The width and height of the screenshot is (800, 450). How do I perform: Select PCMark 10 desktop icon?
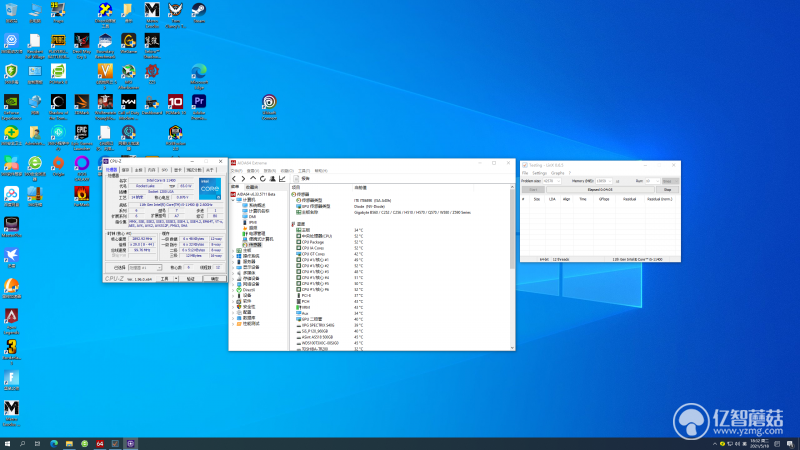176,105
